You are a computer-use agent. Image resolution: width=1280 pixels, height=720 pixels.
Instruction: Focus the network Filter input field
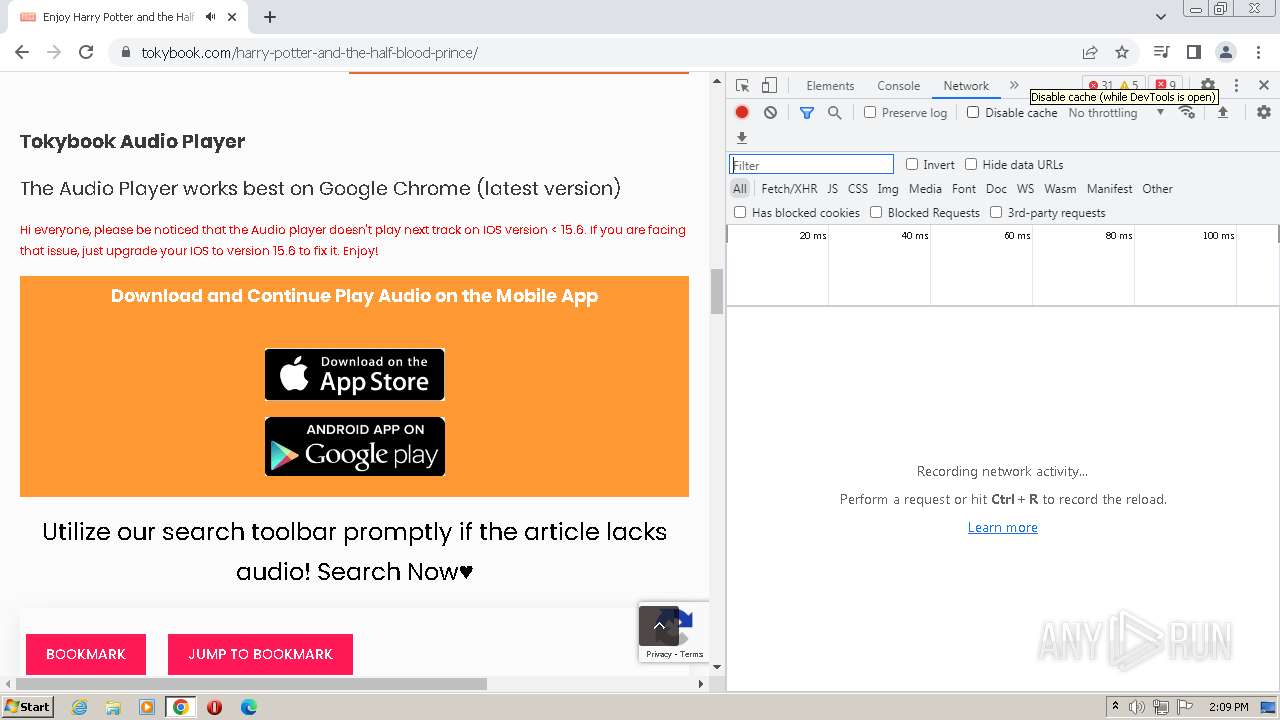click(x=811, y=165)
